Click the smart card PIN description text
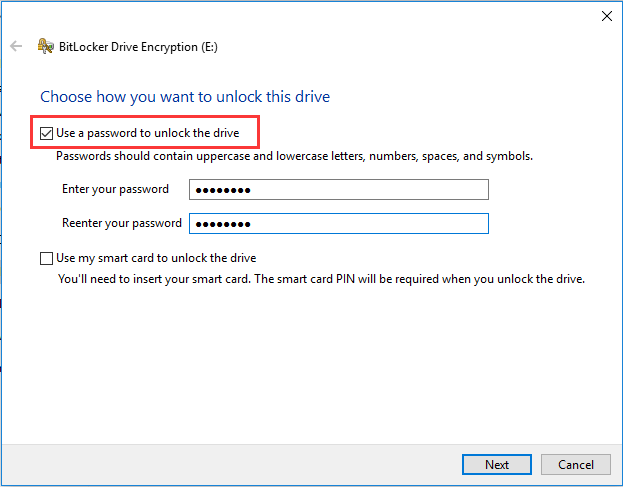Image resolution: width=623 pixels, height=487 pixels. 320,279
